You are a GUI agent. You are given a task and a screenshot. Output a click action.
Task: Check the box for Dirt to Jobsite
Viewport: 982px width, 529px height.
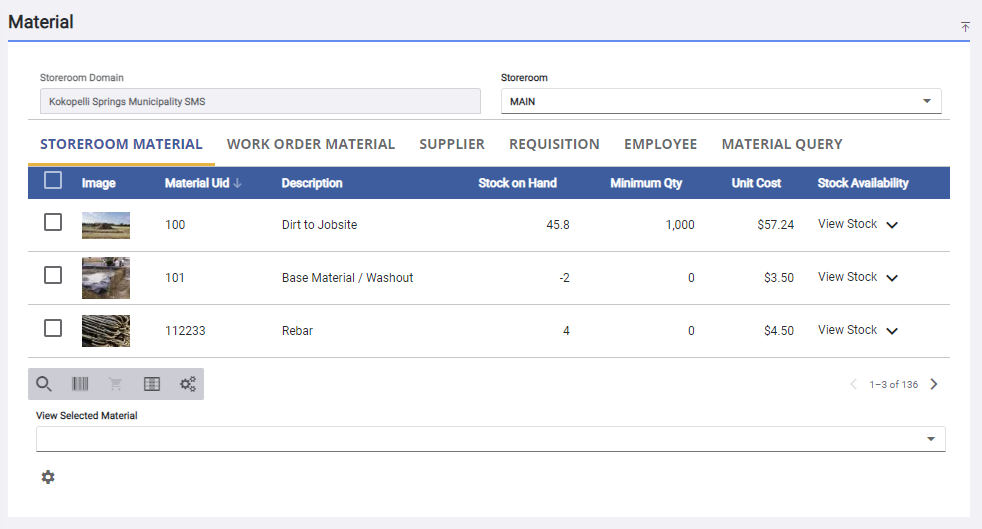coord(53,223)
